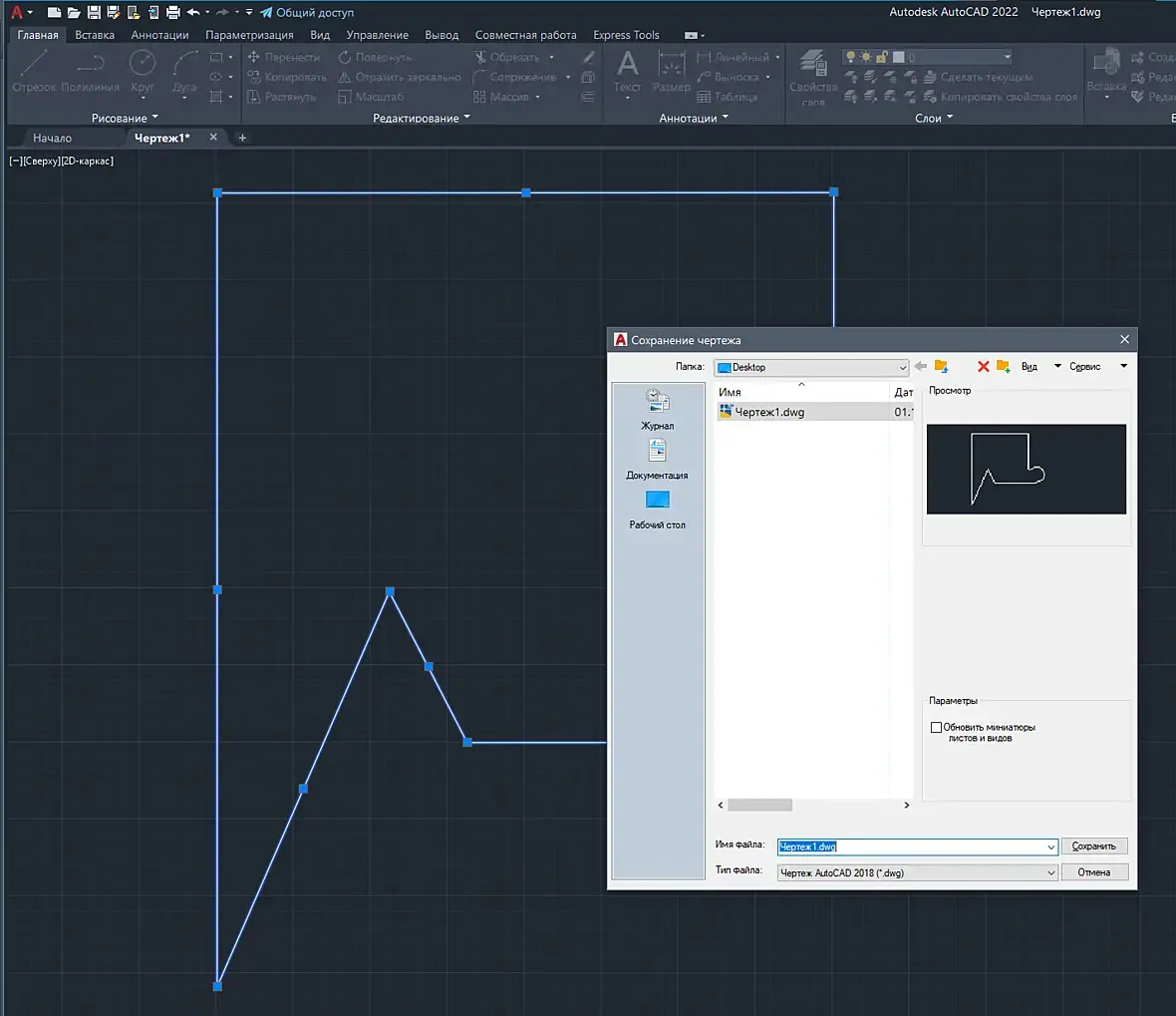Open the Начало document tab
Image resolution: width=1176 pixels, height=1016 pixels.
pos(52,138)
